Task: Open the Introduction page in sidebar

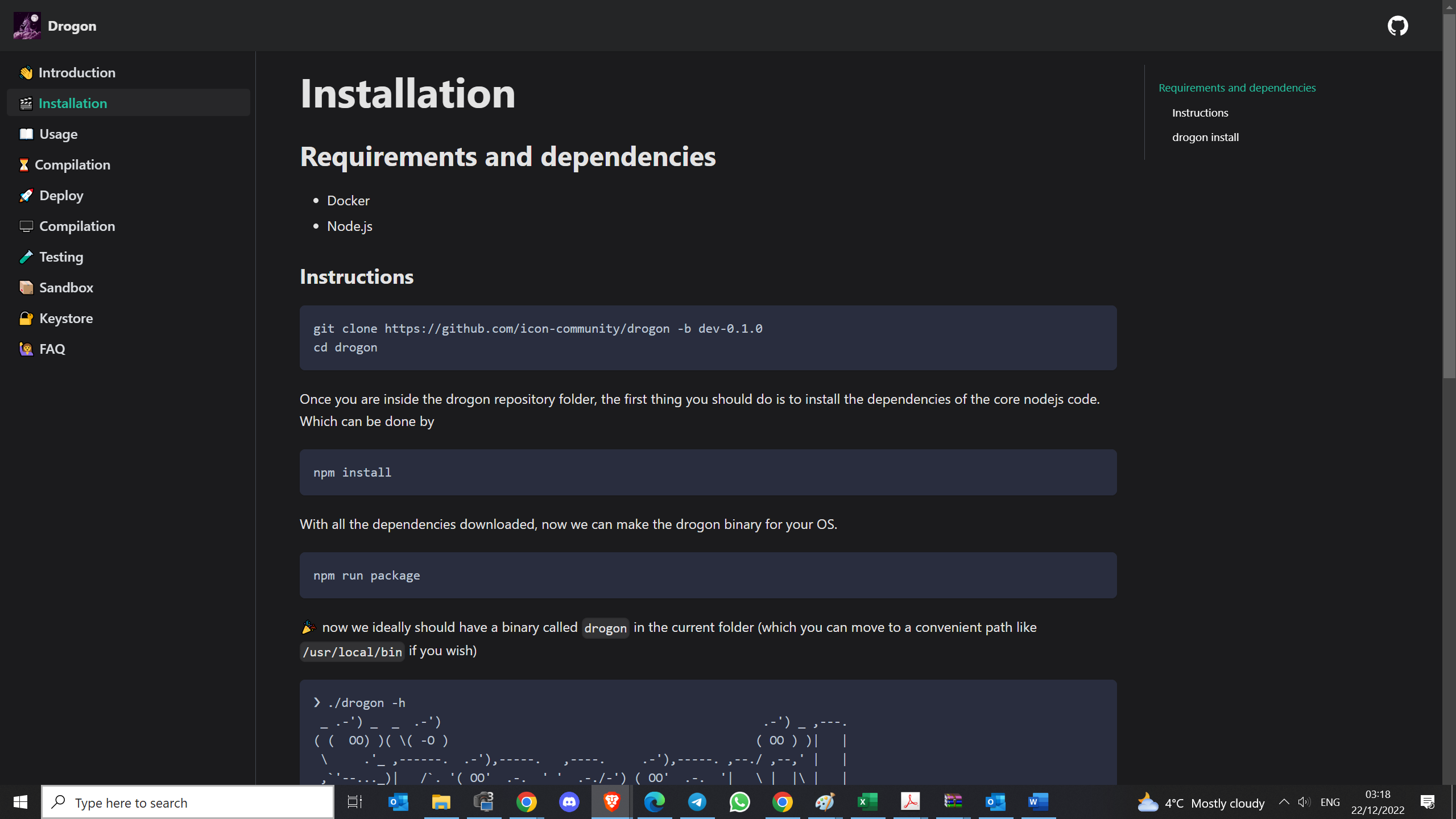Action: 77,73
